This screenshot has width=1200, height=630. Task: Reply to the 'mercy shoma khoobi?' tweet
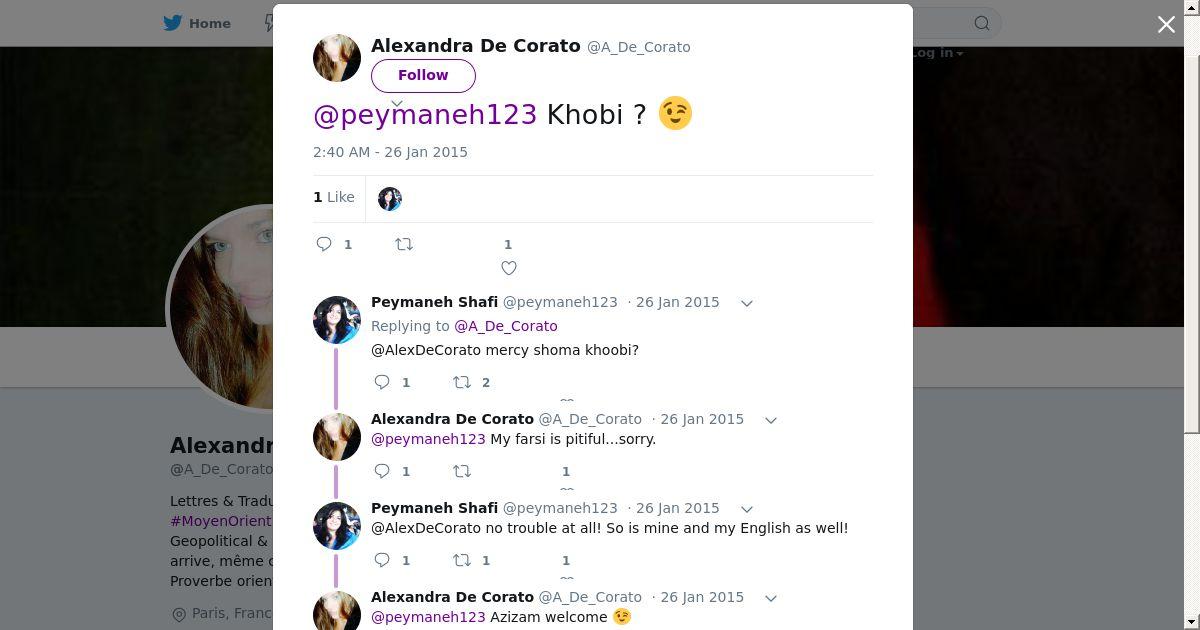(382, 382)
